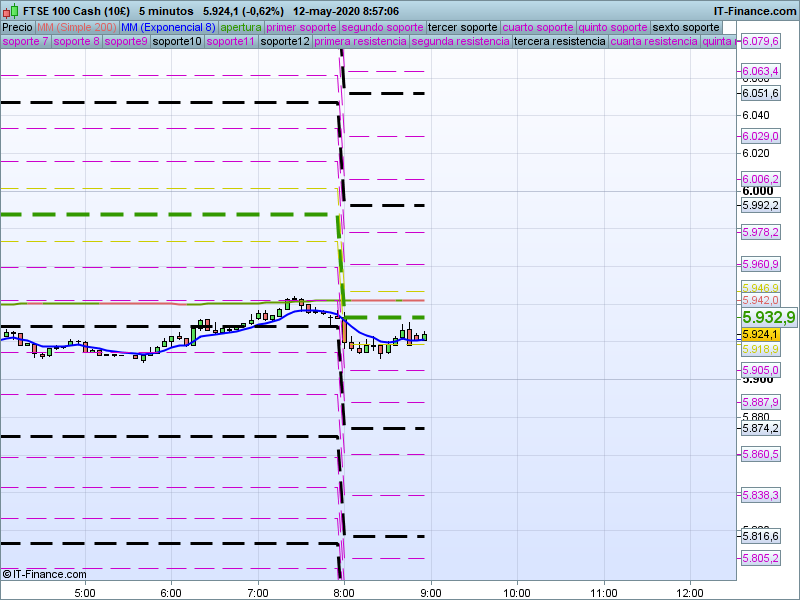
Task: Click the cuarta resistencia legend label
Action: coord(653,42)
